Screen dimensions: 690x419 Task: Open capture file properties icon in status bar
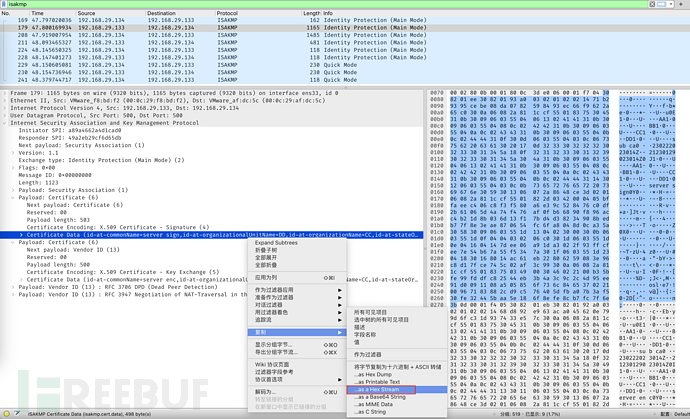coord(17,414)
